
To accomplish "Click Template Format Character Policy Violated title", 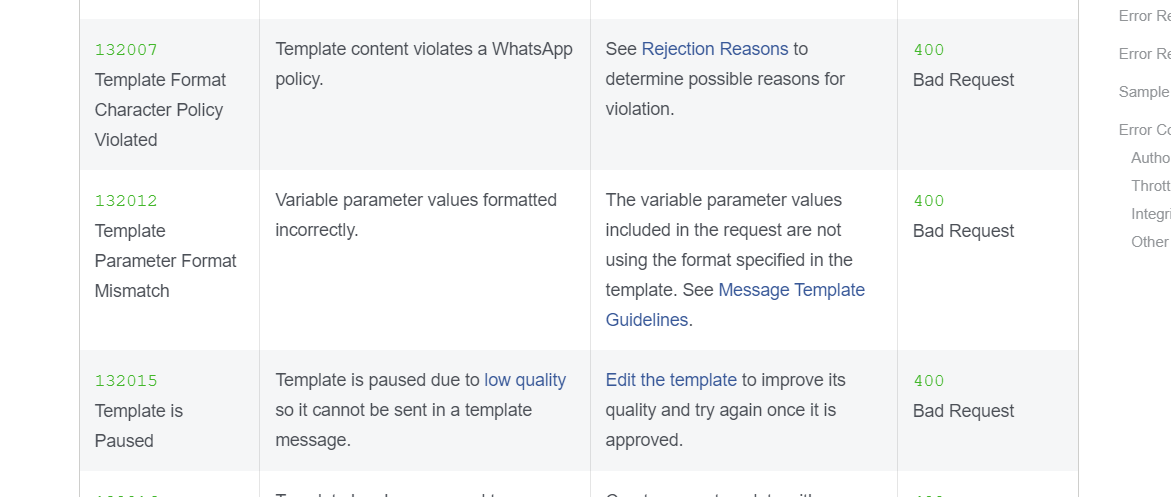I will click(x=160, y=110).
